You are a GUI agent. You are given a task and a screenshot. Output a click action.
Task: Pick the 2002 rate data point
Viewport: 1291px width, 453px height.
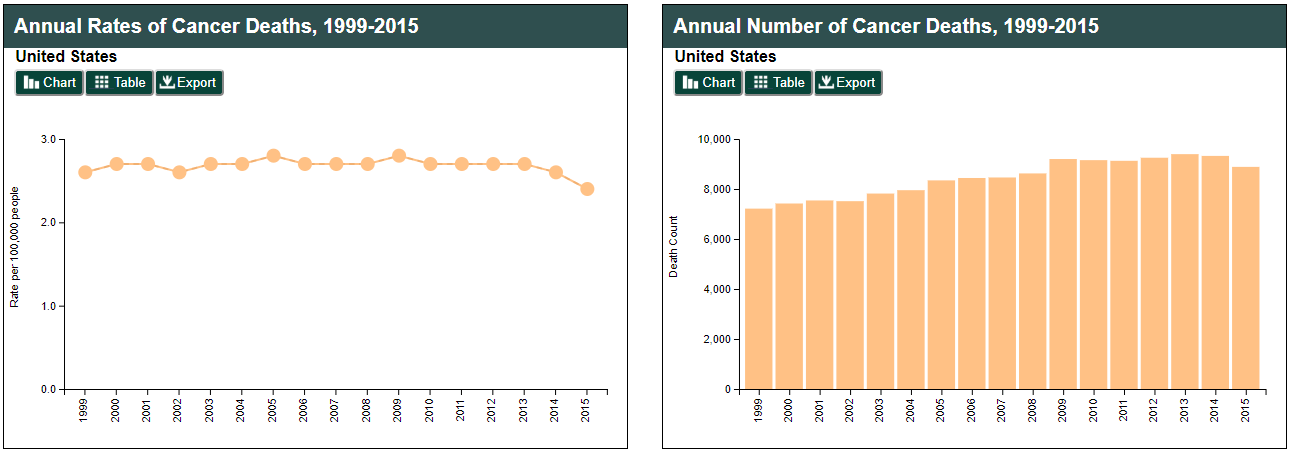[x=179, y=172]
